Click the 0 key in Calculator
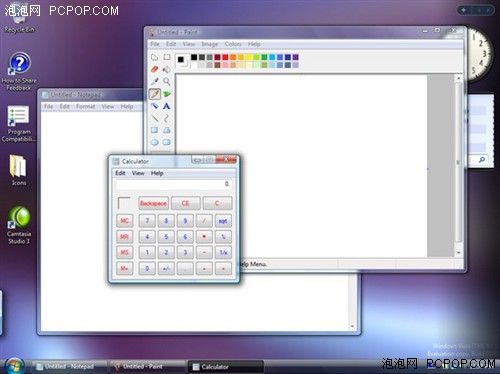This screenshot has height=374, width=500. tap(147, 268)
